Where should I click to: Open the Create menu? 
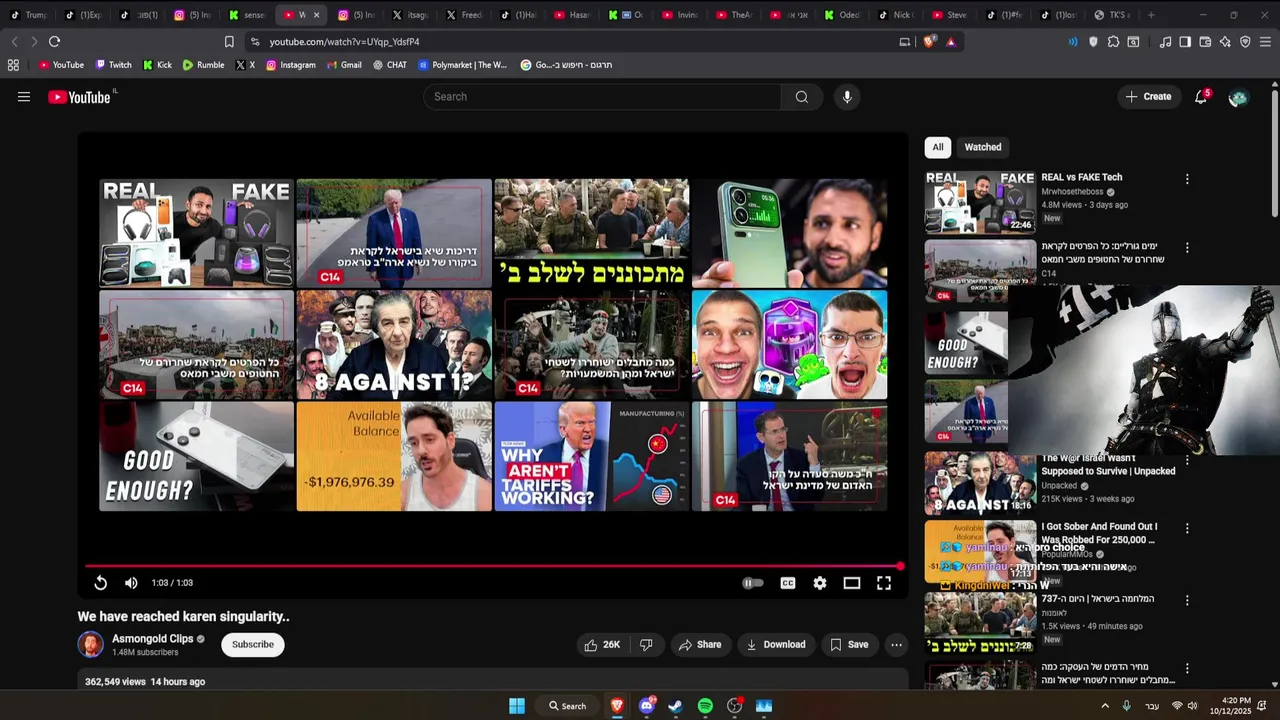[1148, 97]
